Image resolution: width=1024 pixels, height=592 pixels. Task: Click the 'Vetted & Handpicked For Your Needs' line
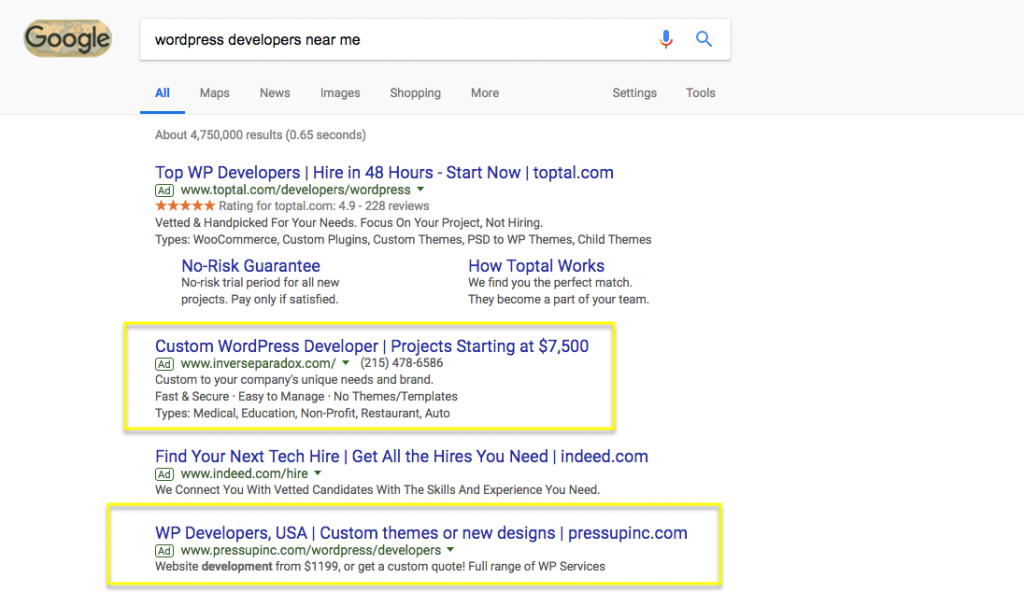(x=349, y=223)
